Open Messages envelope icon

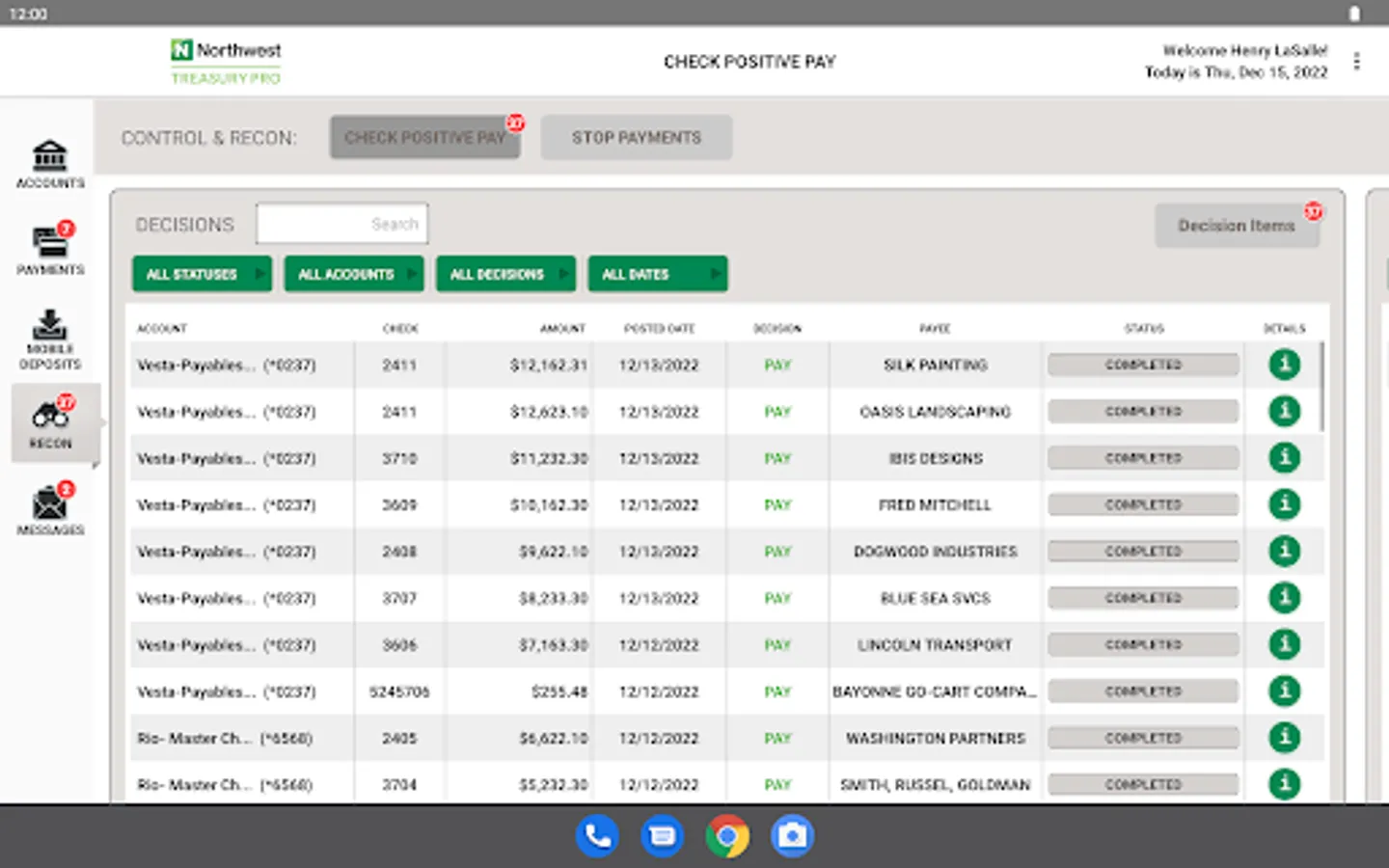click(50, 509)
